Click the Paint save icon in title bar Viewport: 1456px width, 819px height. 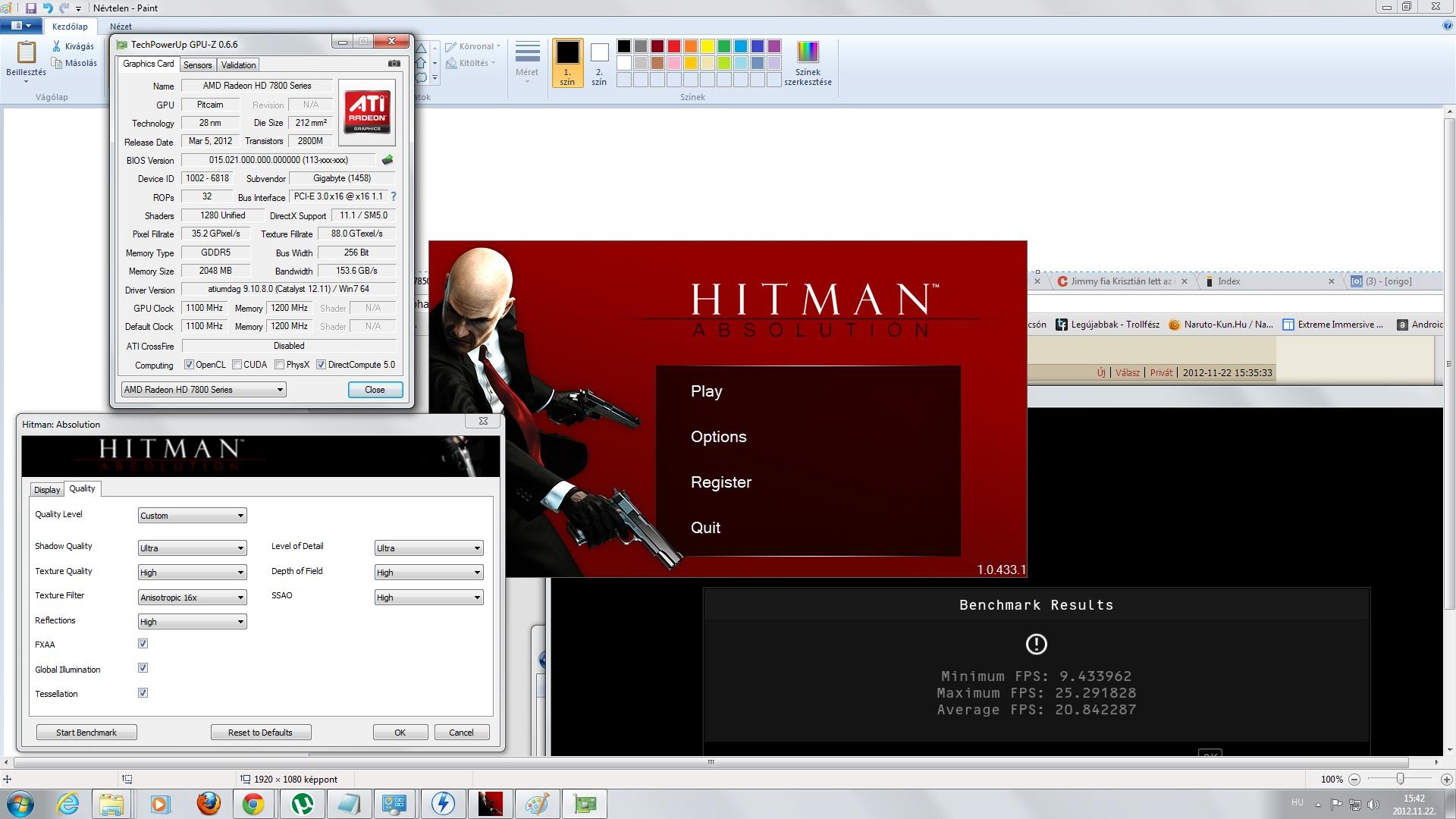31,8
